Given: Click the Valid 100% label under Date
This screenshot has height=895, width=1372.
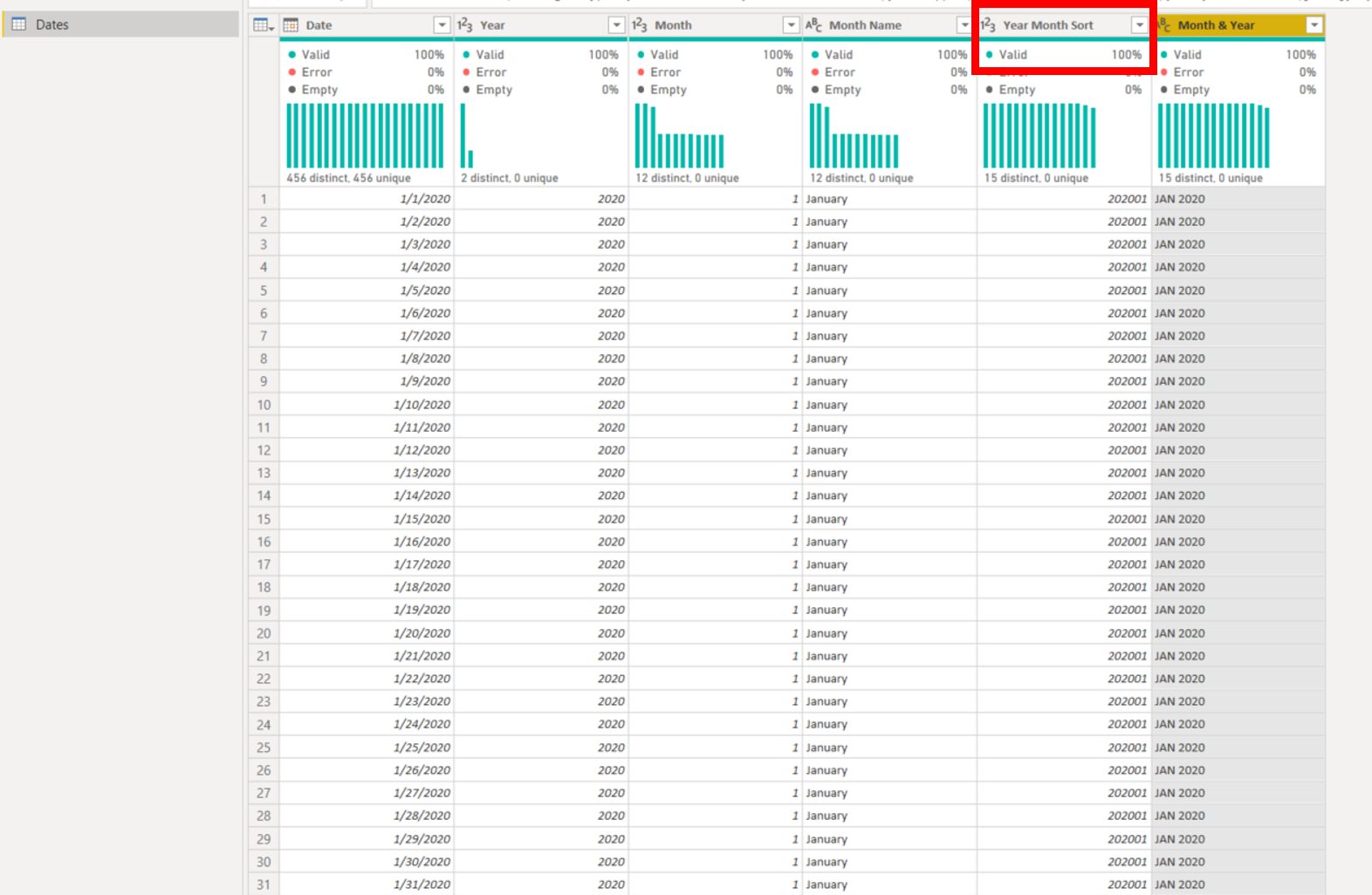Looking at the screenshot, I should pos(366,54).
